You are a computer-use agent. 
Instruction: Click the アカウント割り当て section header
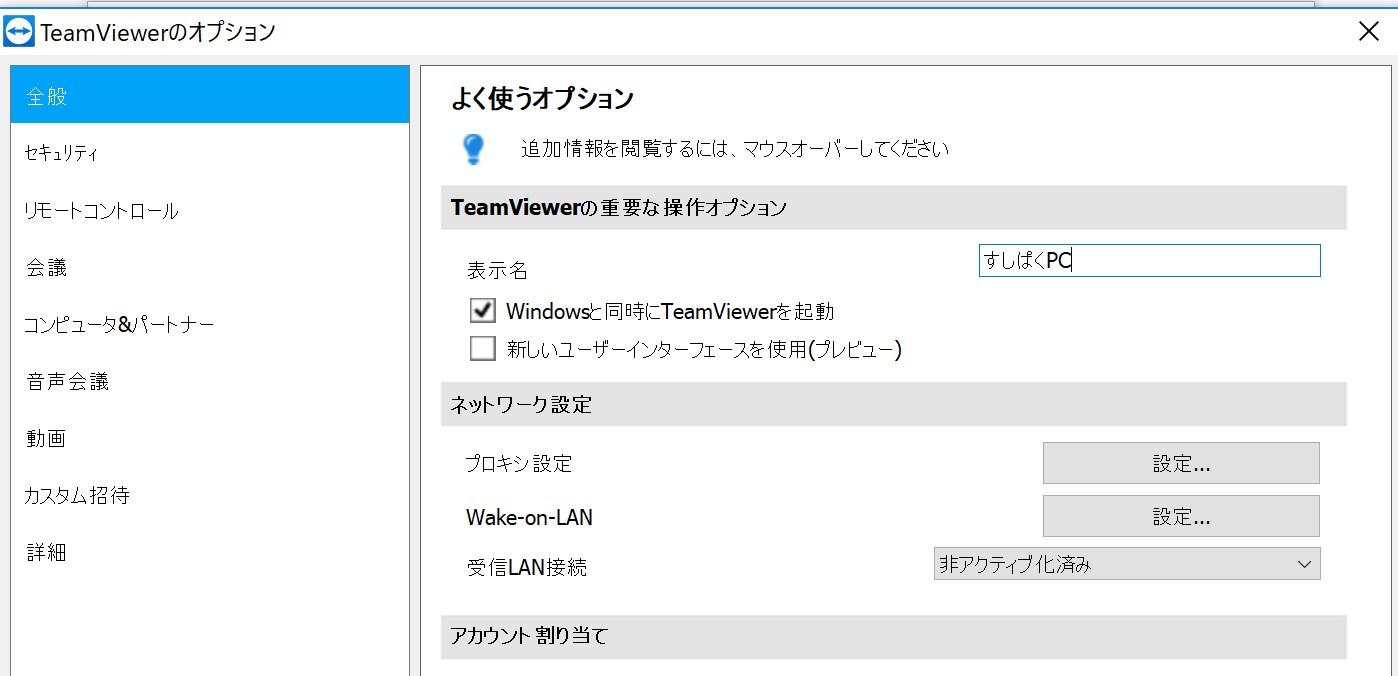pyautogui.click(x=893, y=636)
